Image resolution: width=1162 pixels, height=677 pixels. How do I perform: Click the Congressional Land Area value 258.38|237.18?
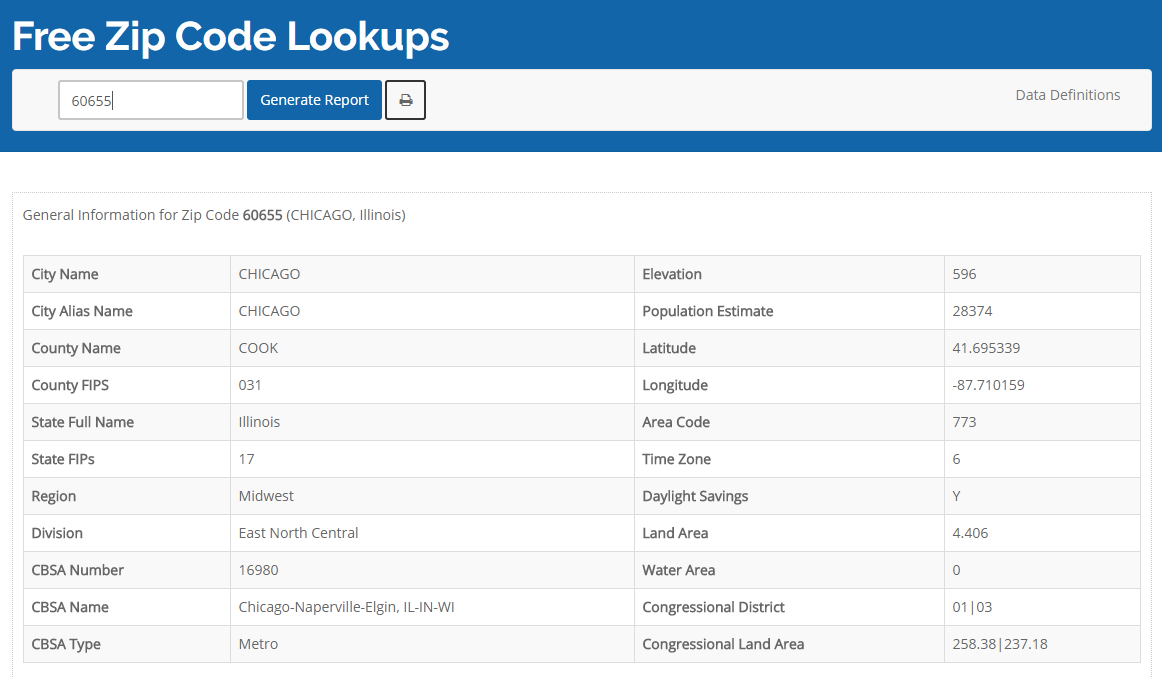(1000, 644)
